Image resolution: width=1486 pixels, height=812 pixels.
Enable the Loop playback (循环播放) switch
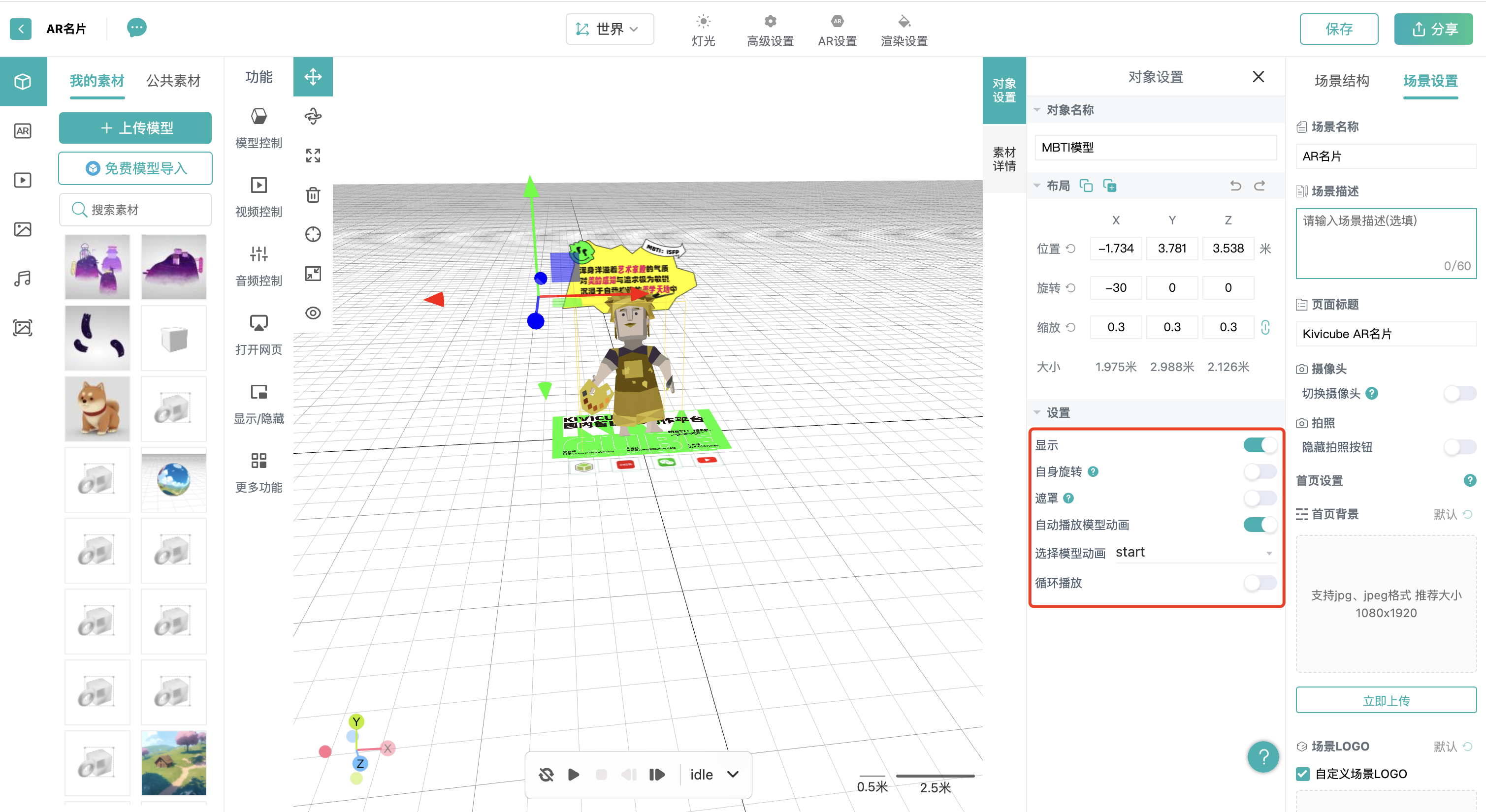1260,583
